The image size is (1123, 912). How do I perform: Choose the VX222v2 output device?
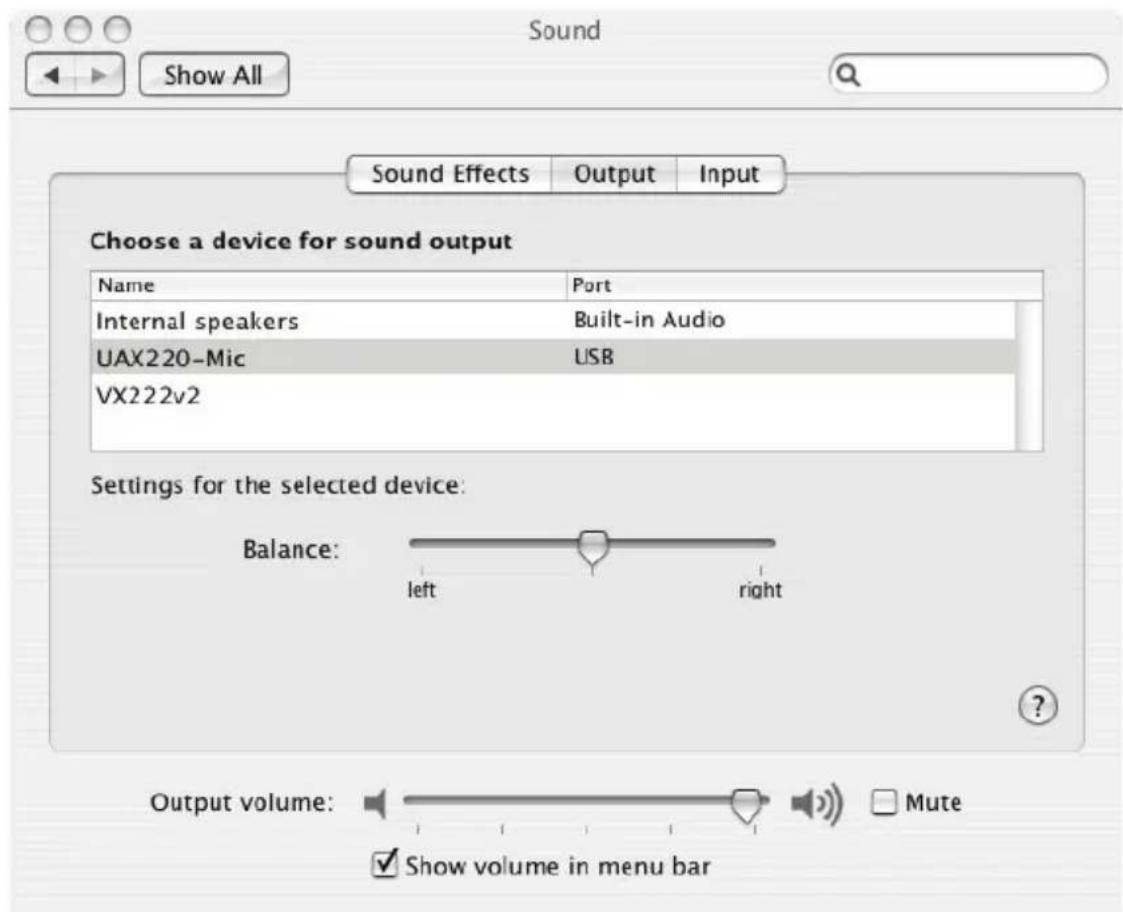coord(553,395)
